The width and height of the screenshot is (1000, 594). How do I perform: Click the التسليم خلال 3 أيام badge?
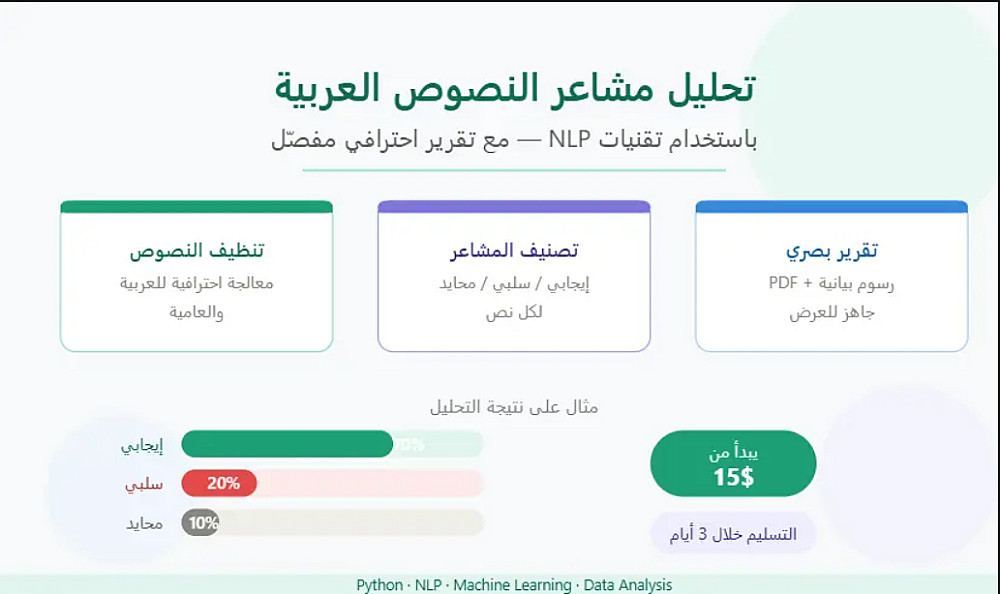click(x=733, y=533)
